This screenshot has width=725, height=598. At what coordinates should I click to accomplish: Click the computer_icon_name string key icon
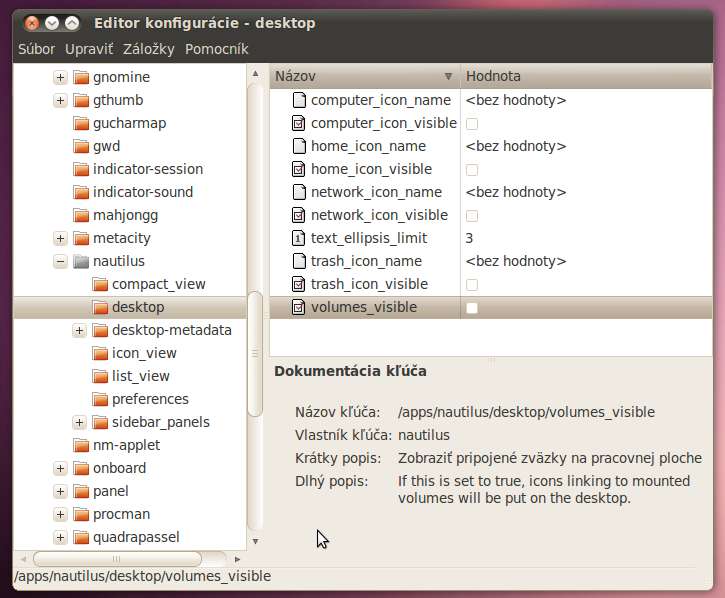click(299, 100)
